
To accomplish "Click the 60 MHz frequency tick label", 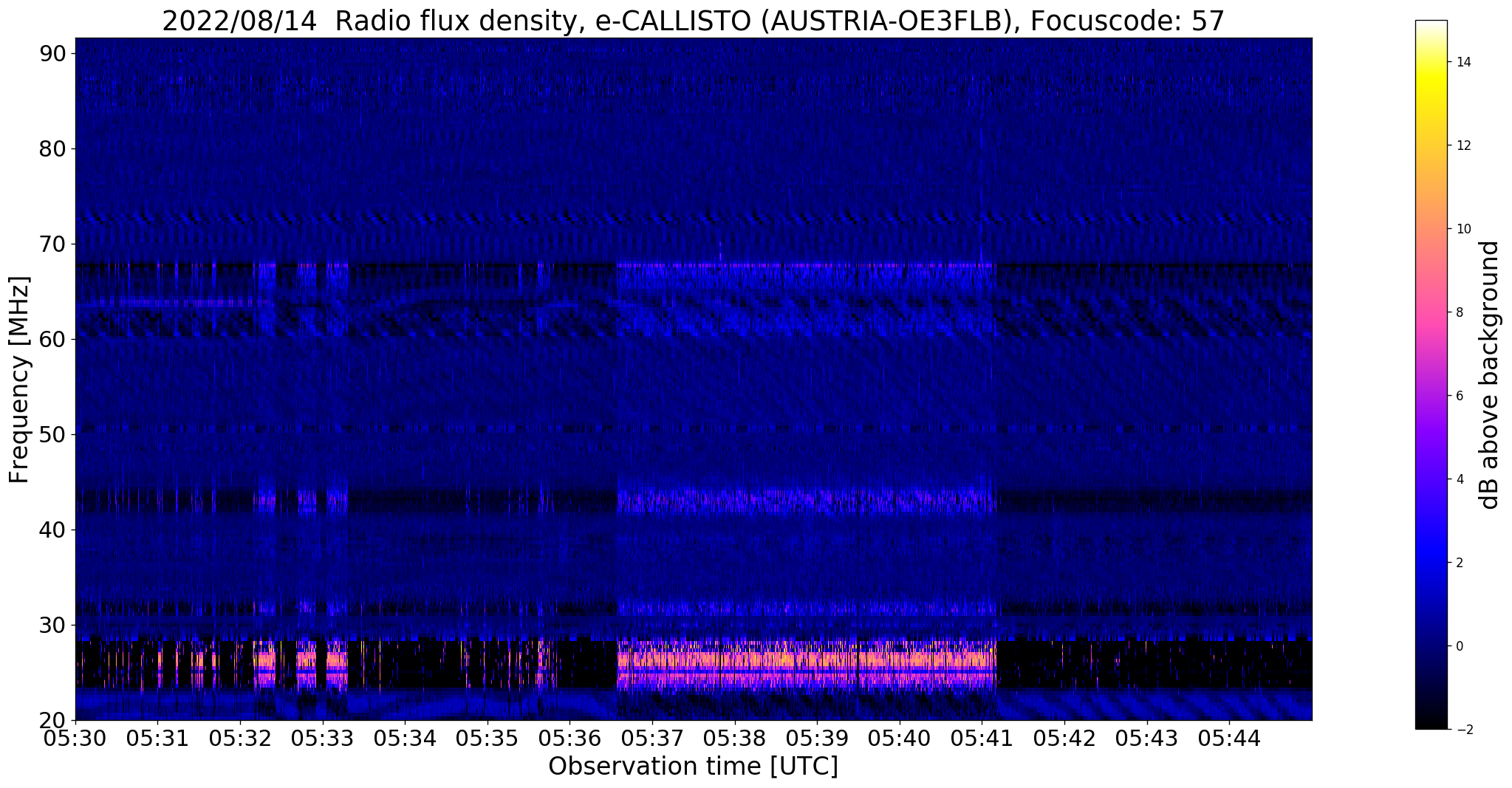I will [x=52, y=340].
